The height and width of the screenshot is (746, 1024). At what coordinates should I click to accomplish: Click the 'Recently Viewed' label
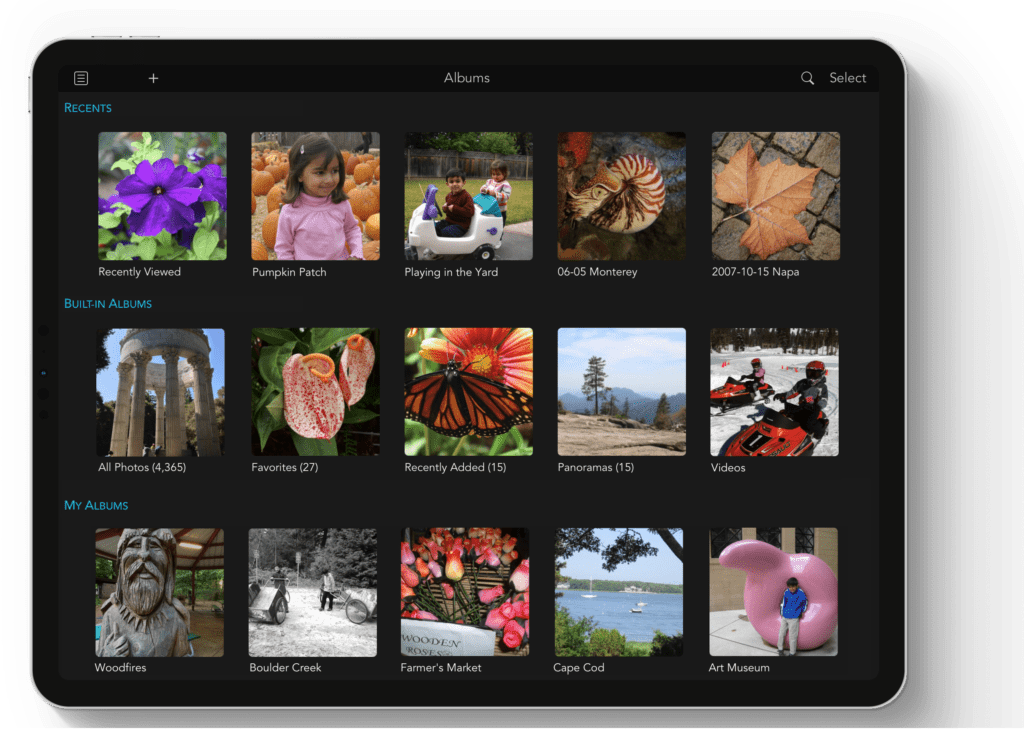[140, 272]
